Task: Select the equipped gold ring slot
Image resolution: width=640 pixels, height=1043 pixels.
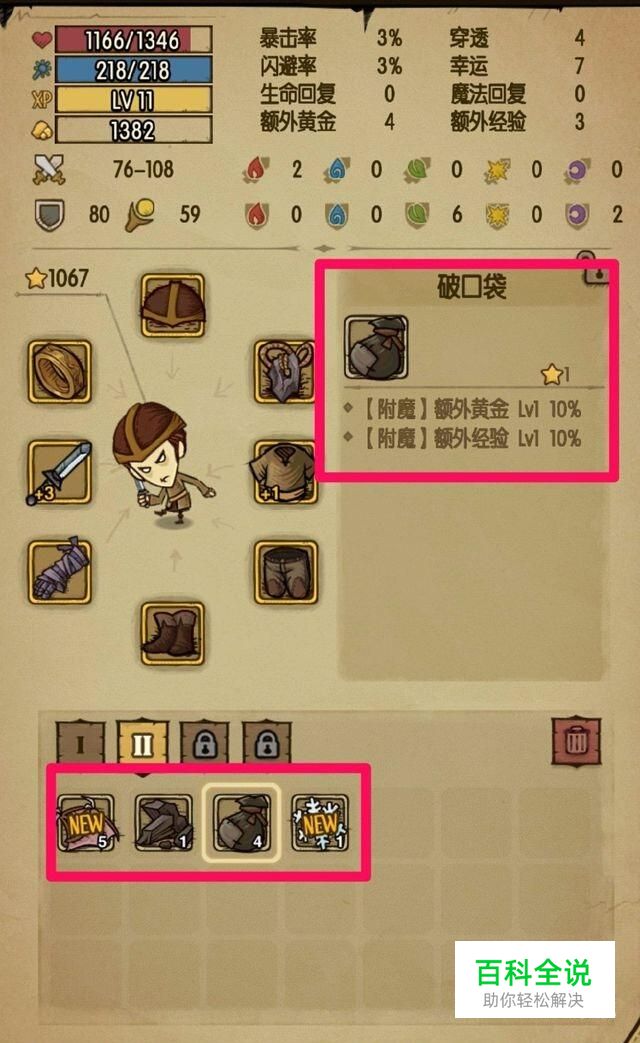Action: (59, 371)
